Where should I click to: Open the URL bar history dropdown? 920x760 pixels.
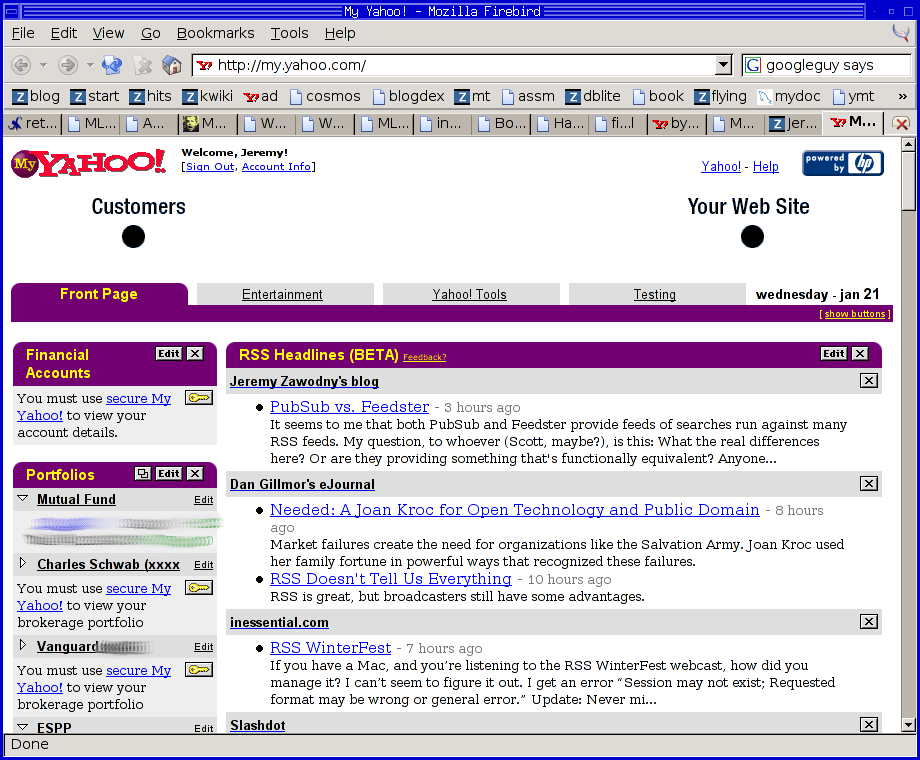723,65
